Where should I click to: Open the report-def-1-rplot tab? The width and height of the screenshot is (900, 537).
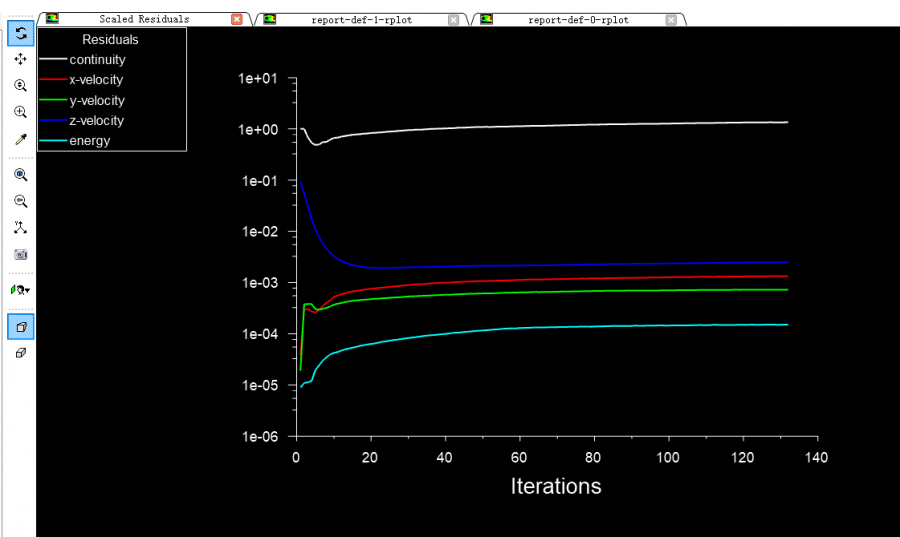click(x=355, y=19)
